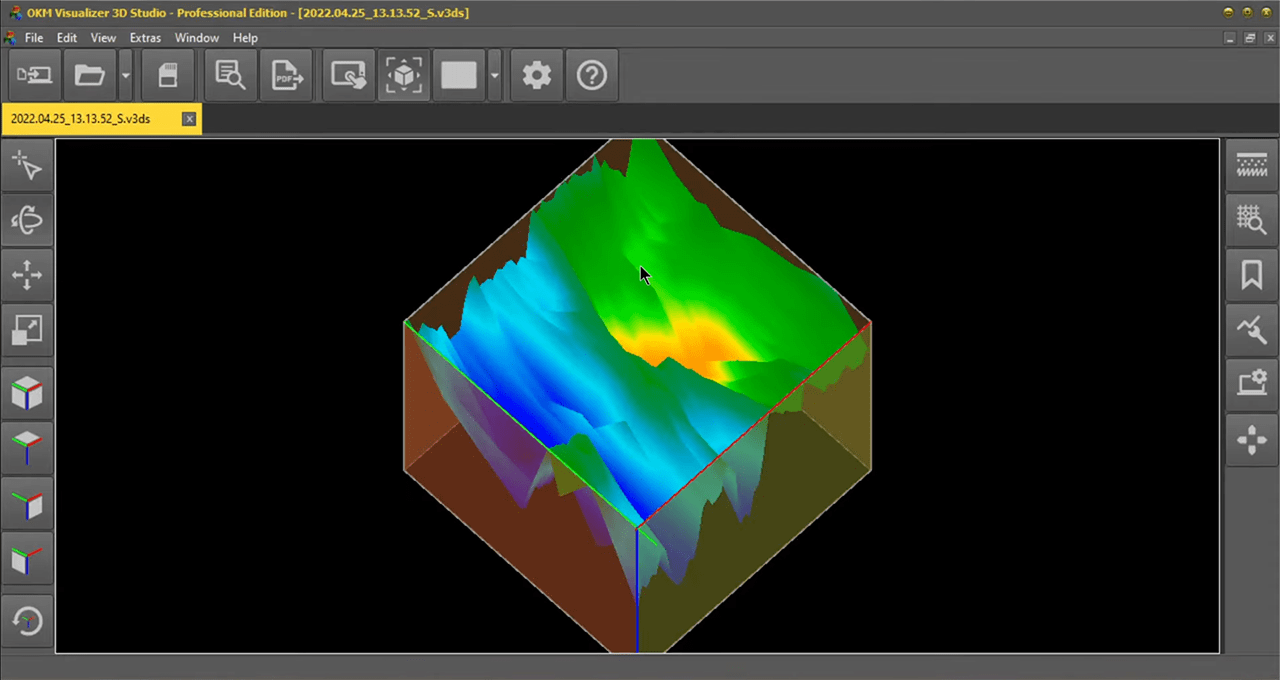Click the touch screen mode icon
The image size is (1280, 680).
coord(349,75)
